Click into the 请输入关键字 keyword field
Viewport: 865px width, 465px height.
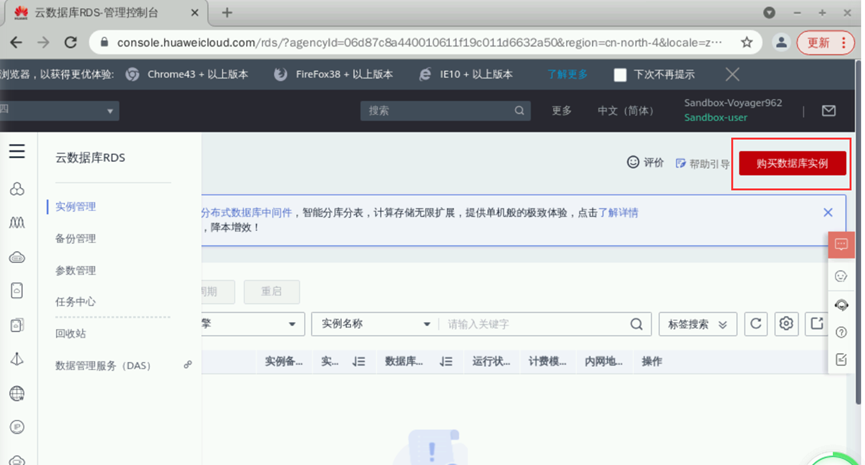coord(535,324)
